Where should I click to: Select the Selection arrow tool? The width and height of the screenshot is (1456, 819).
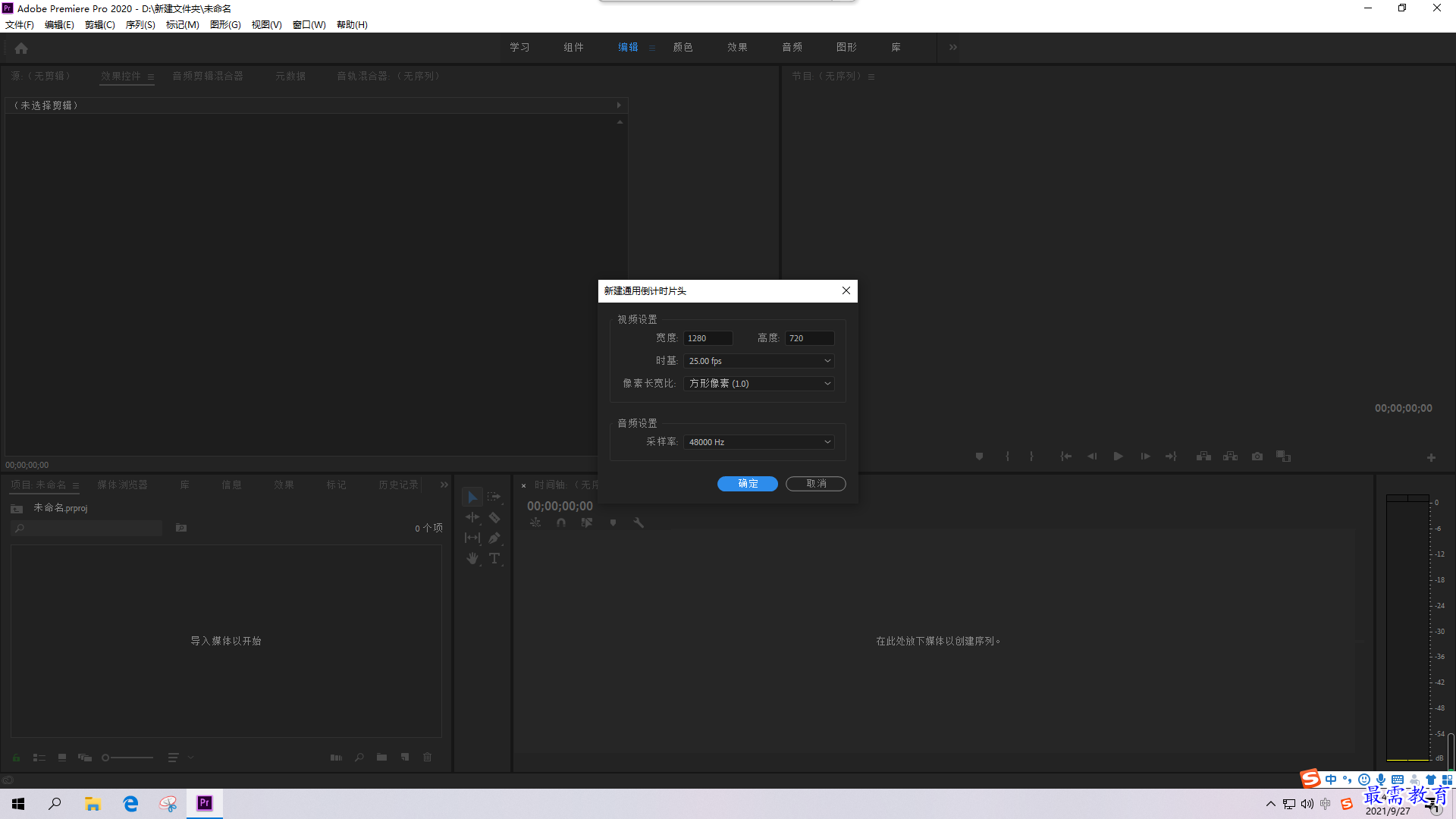click(472, 497)
